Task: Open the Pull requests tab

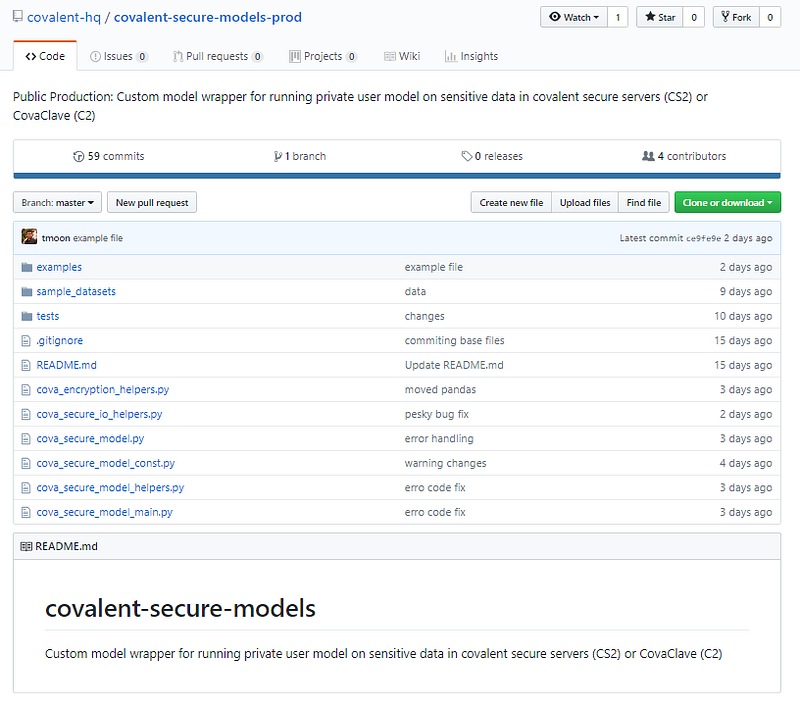Action: point(217,57)
